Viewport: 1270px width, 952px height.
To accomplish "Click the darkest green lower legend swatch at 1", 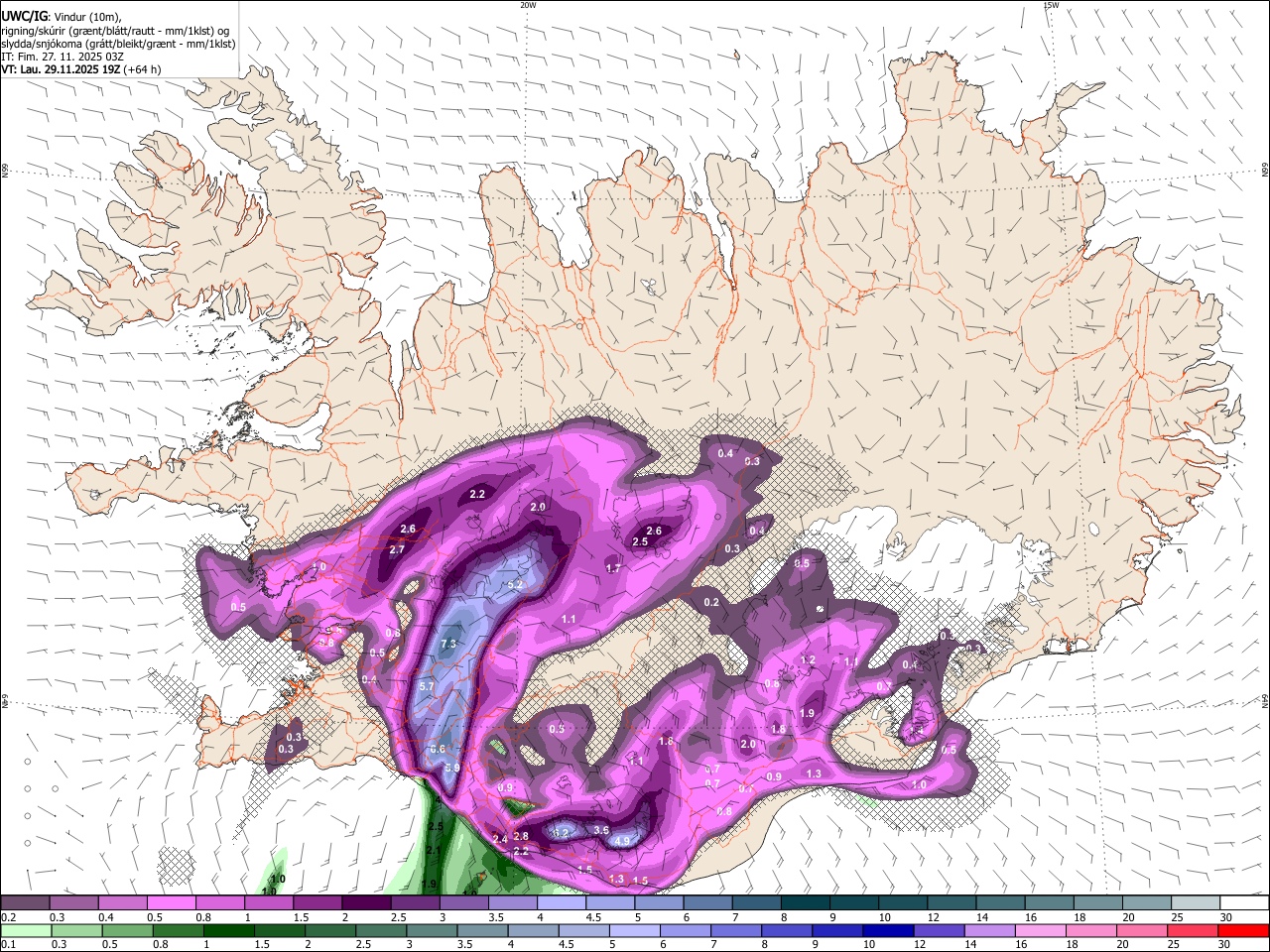I will click(228, 931).
